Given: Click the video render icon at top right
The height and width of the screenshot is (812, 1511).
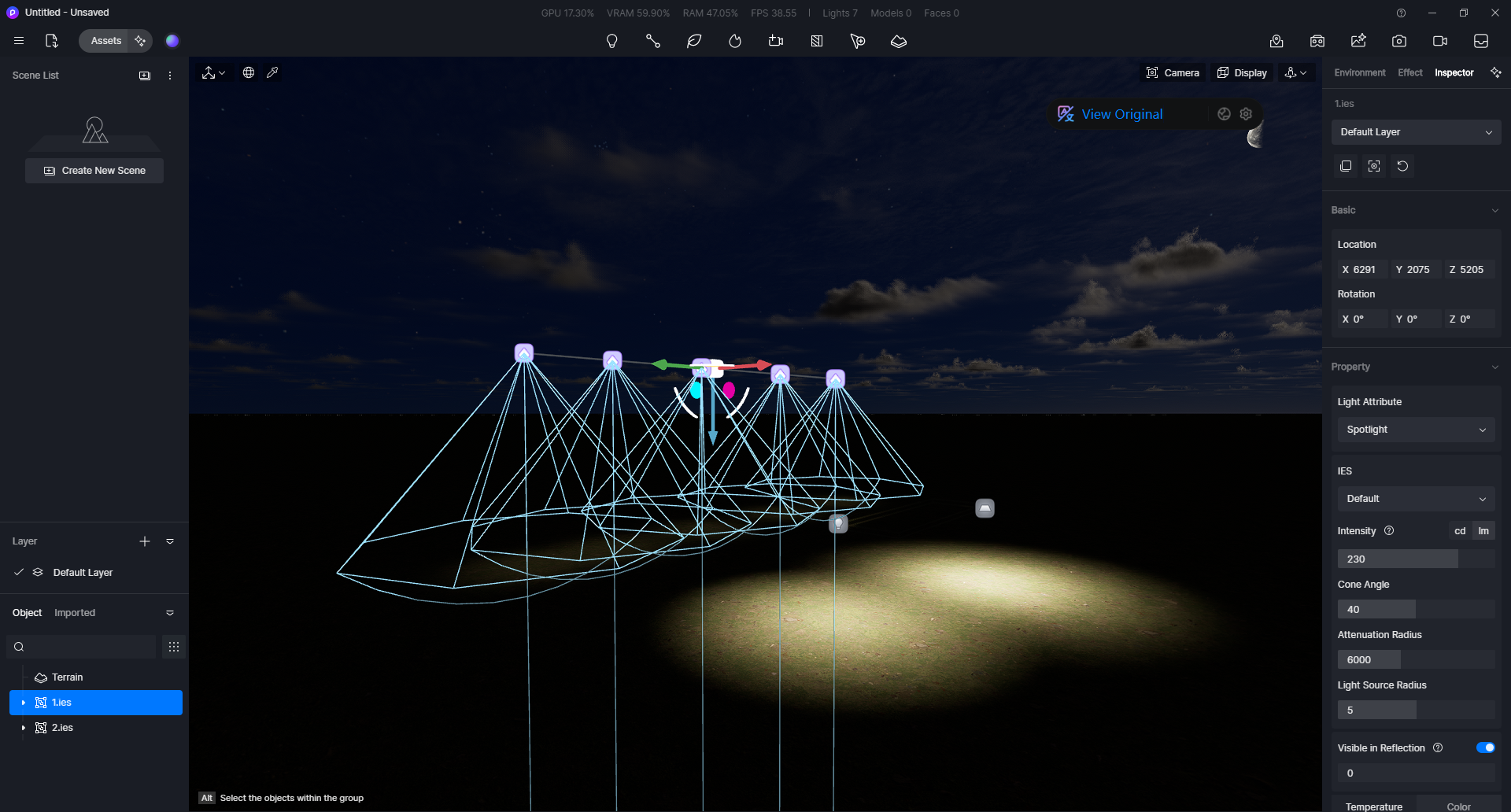Looking at the screenshot, I should (1440, 41).
